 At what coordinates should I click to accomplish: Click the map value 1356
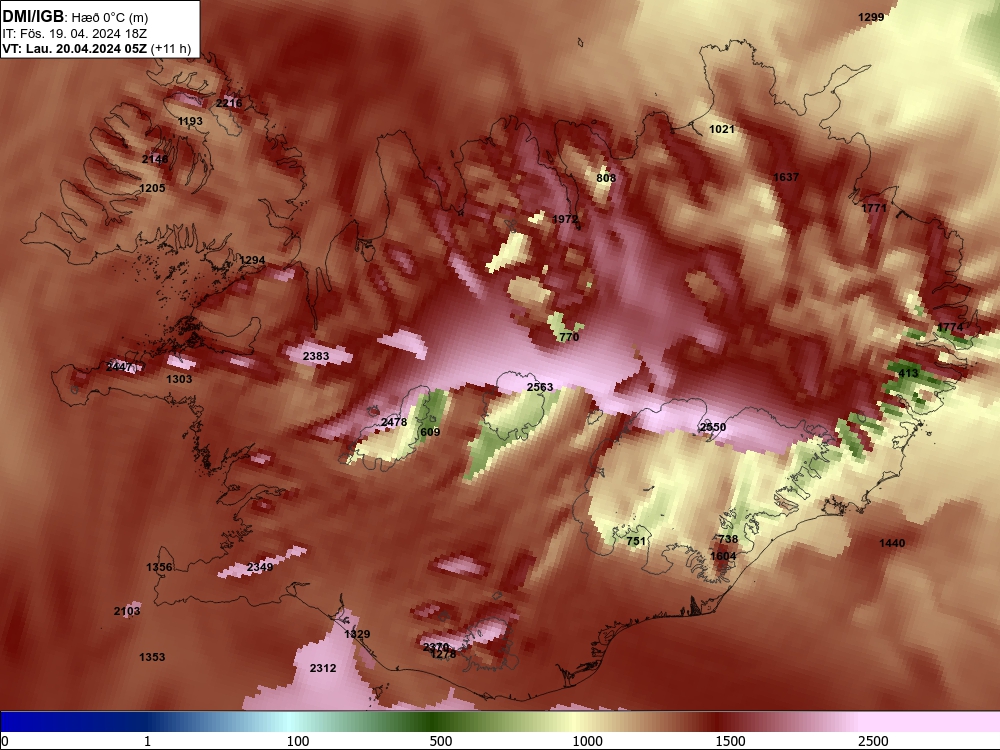[x=159, y=567]
